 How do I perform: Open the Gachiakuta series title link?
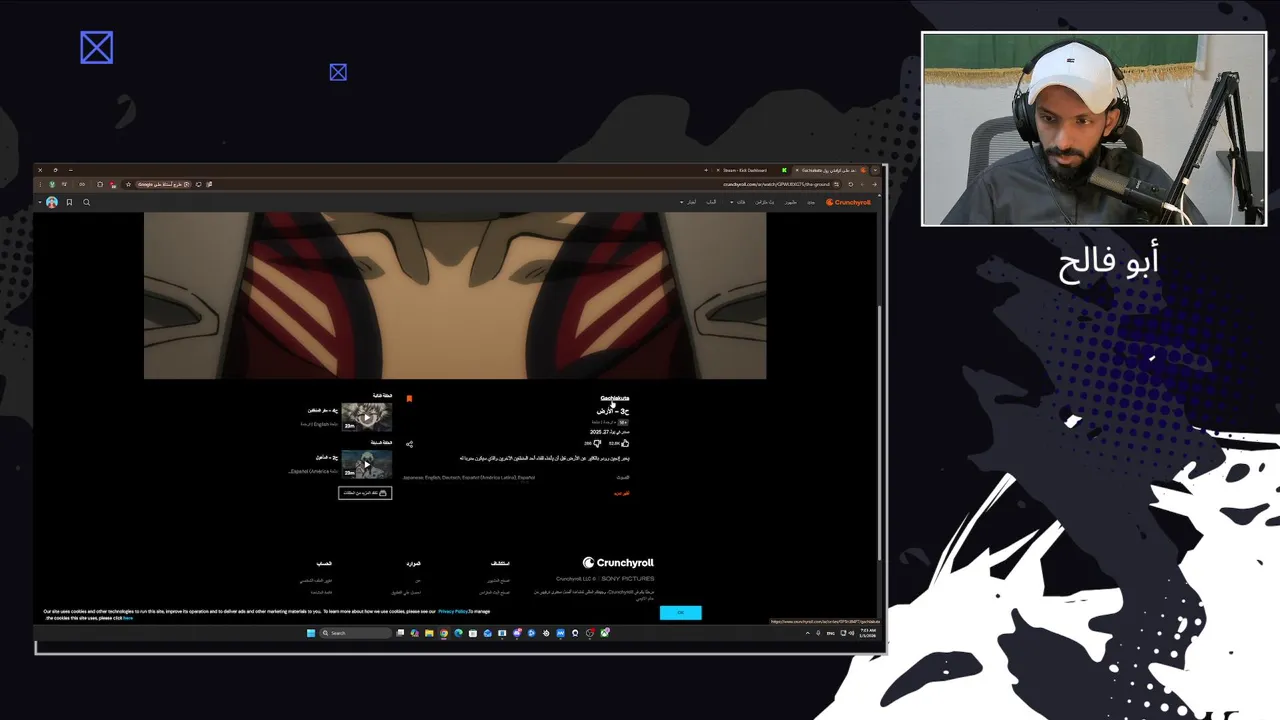pyautogui.click(x=615, y=398)
